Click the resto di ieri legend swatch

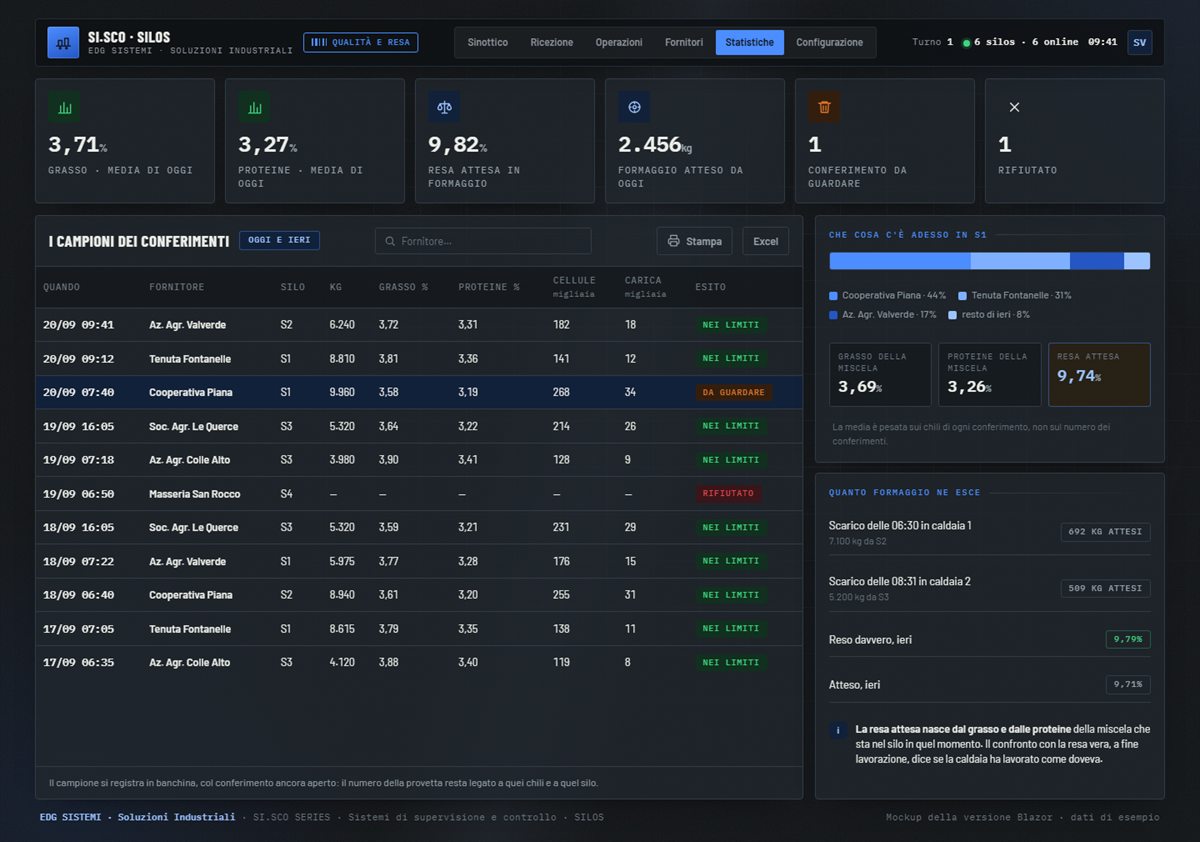coord(953,315)
